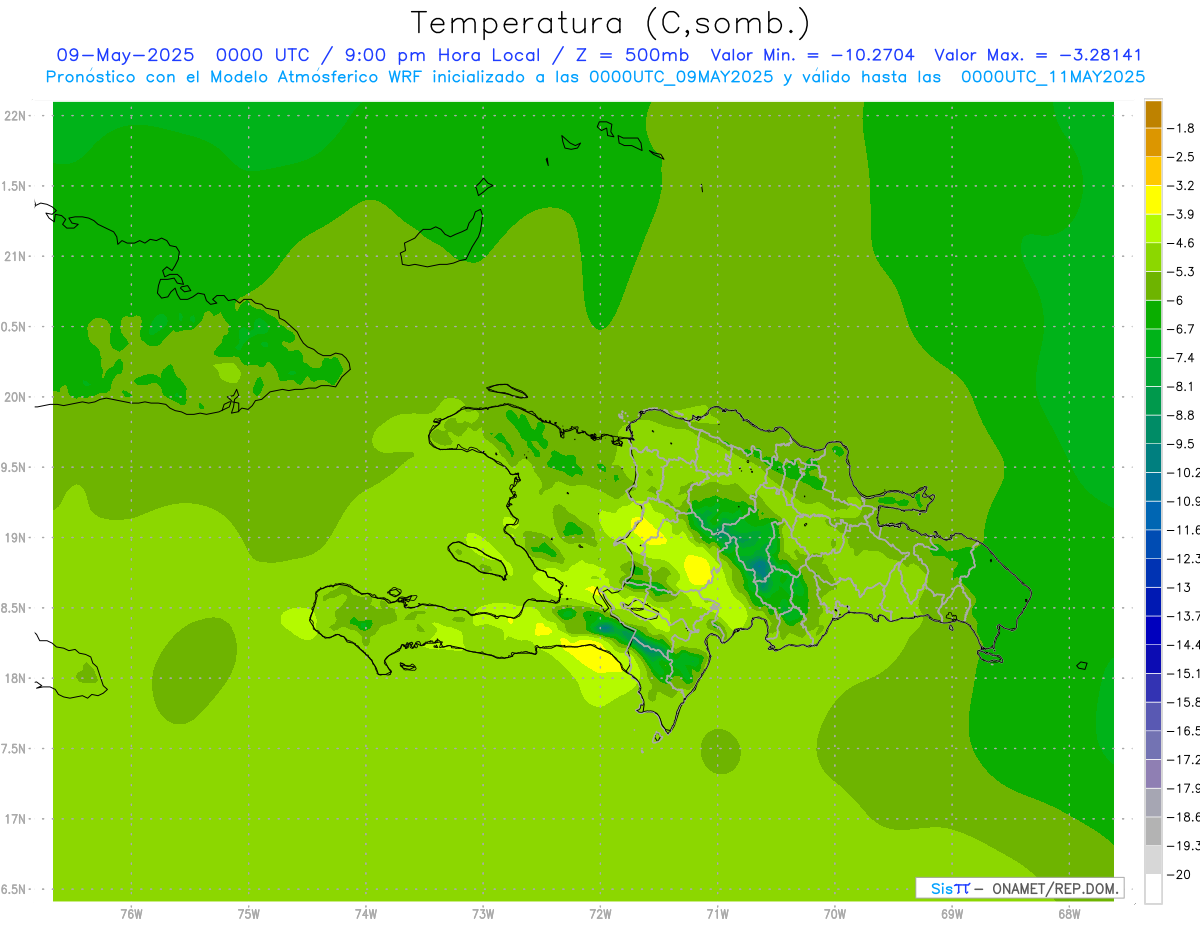Viewport: 1200px width, 927px height.
Task: Click the '-17.2' legend value
Action: pyautogui.click(x=1184, y=759)
